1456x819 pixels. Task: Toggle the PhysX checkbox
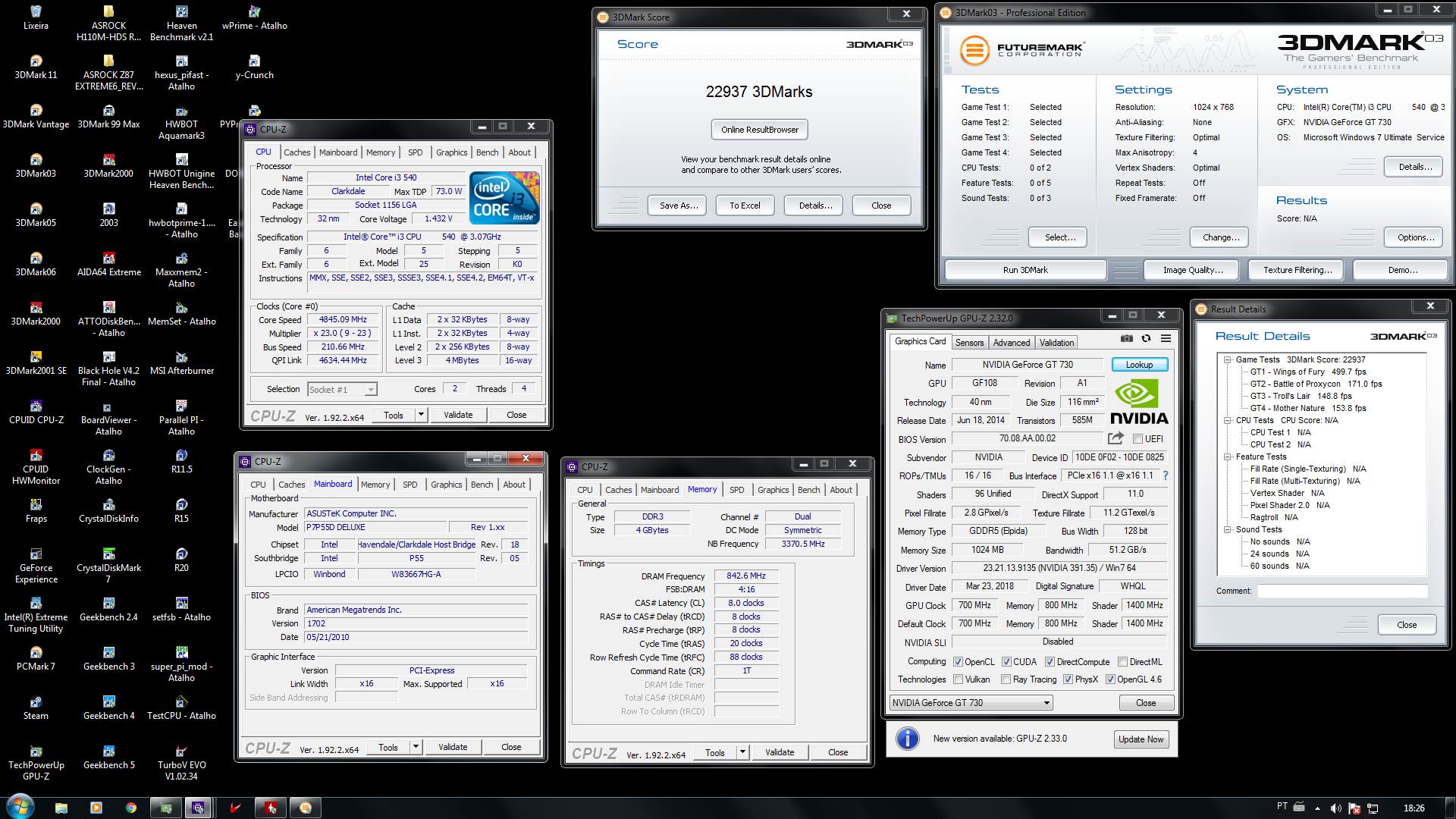point(1068,679)
